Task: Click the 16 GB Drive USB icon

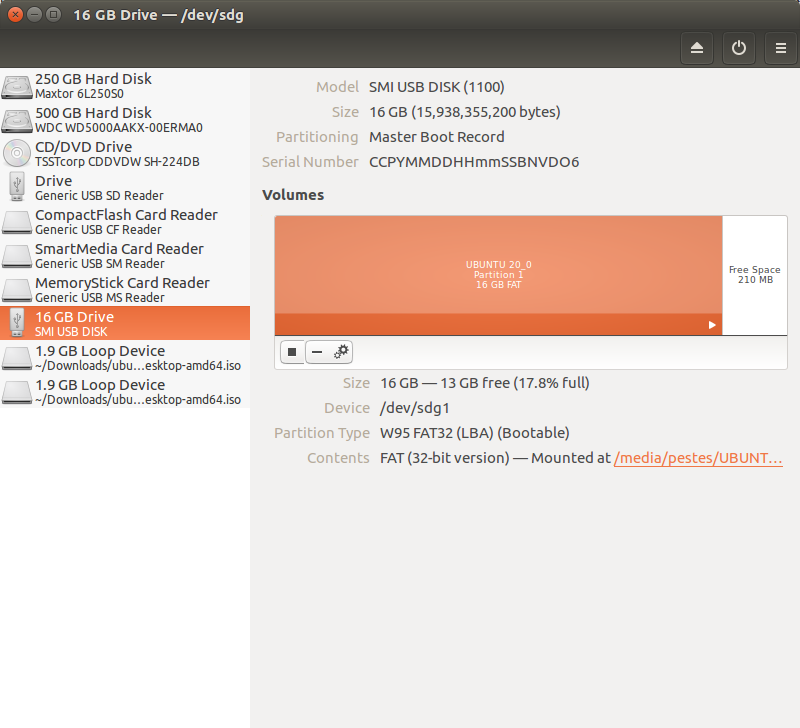Action: pyautogui.click(x=17, y=323)
